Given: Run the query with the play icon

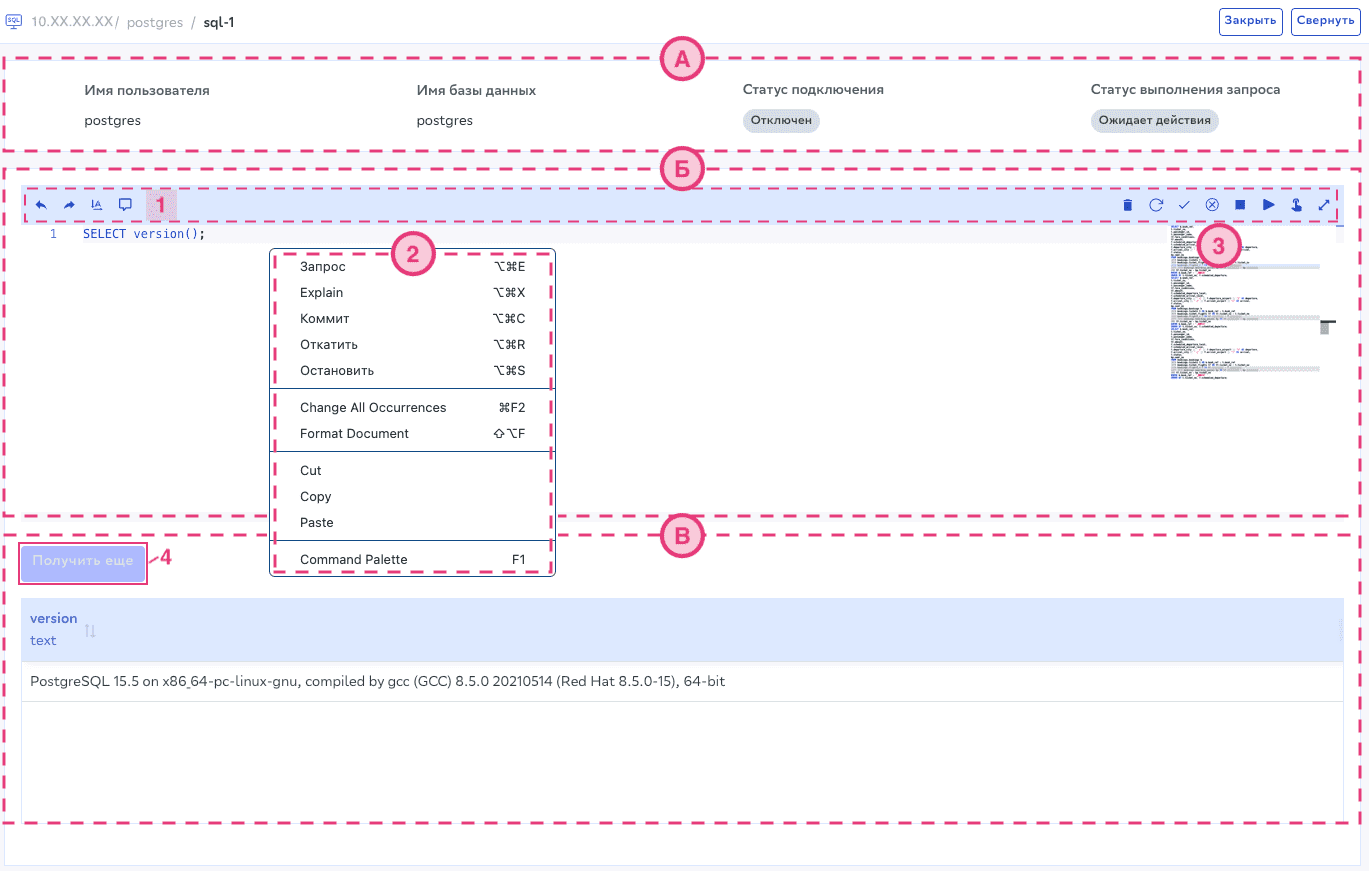Looking at the screenshot, I should tap(1268, 205).
